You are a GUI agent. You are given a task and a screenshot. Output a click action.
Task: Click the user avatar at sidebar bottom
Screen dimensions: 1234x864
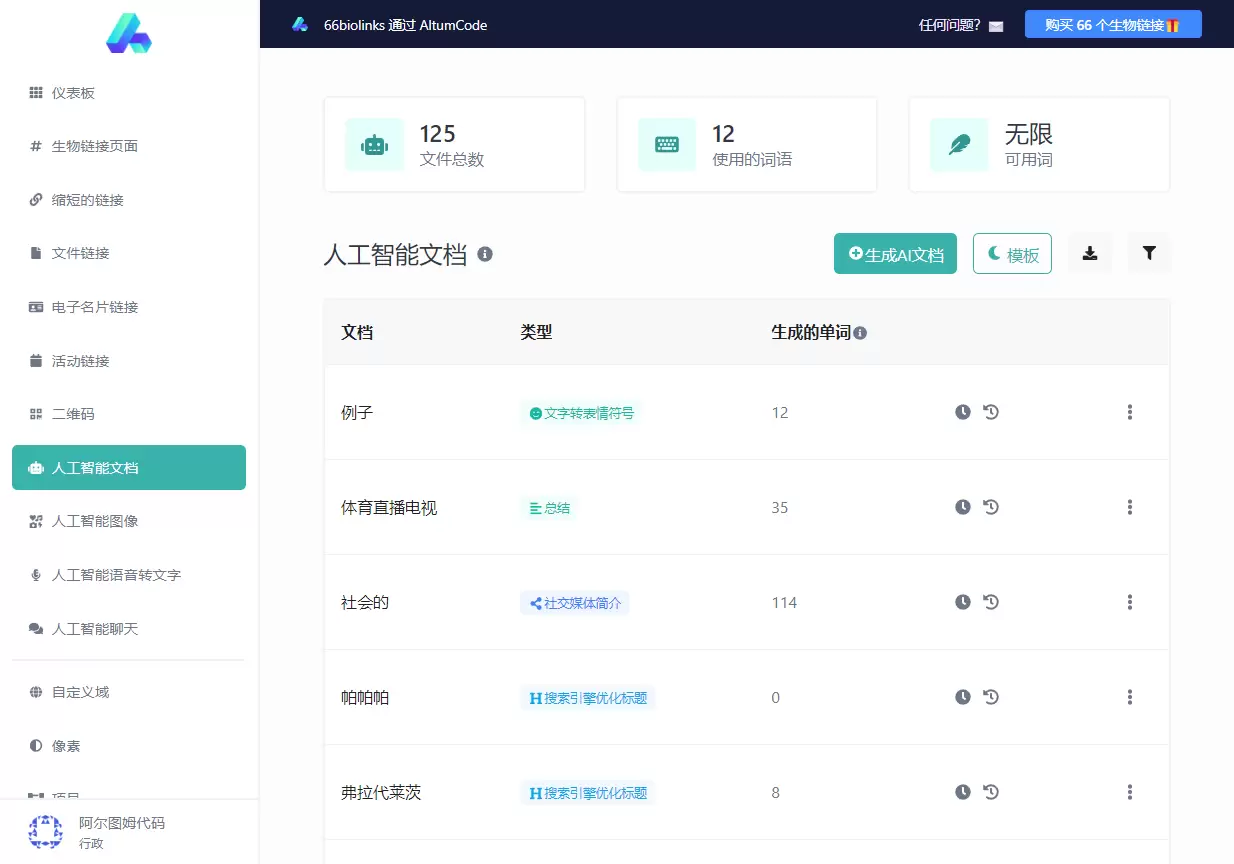point(46,832)
